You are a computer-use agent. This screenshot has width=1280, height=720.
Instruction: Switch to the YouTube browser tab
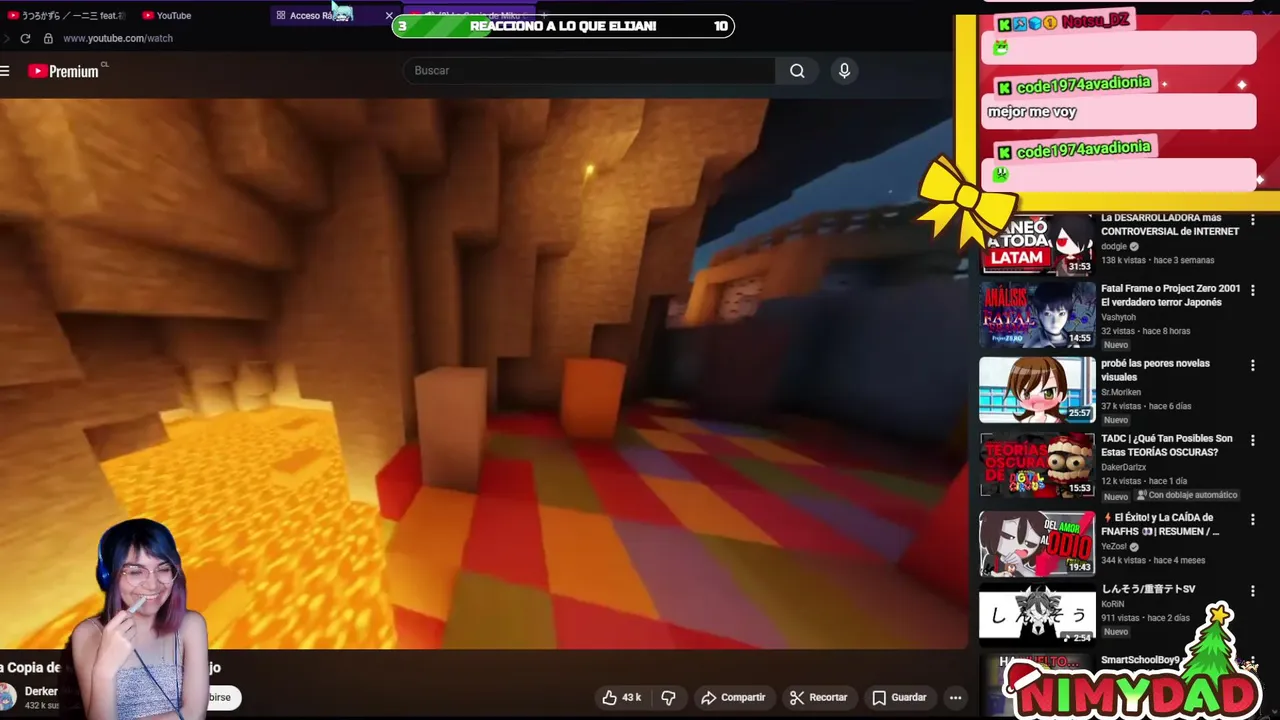click(167, 15)
